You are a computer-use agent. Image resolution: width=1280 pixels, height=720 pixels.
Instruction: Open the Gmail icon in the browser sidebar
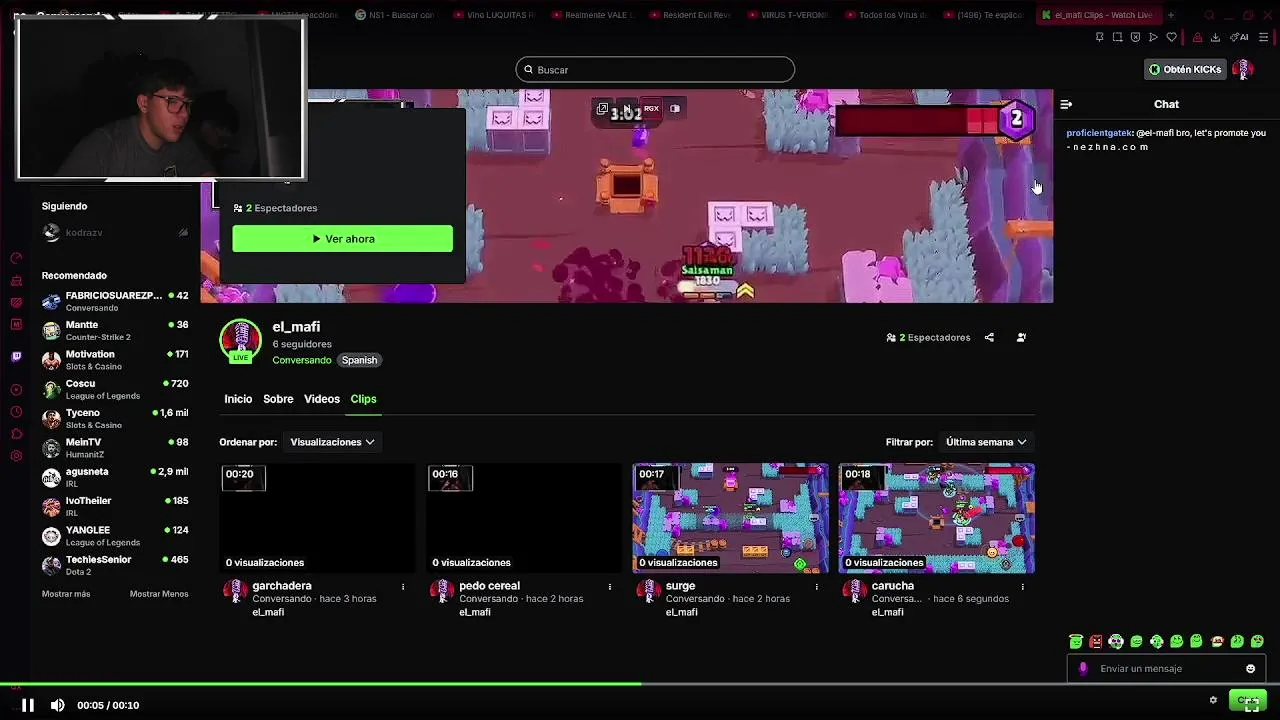point(16,324)
